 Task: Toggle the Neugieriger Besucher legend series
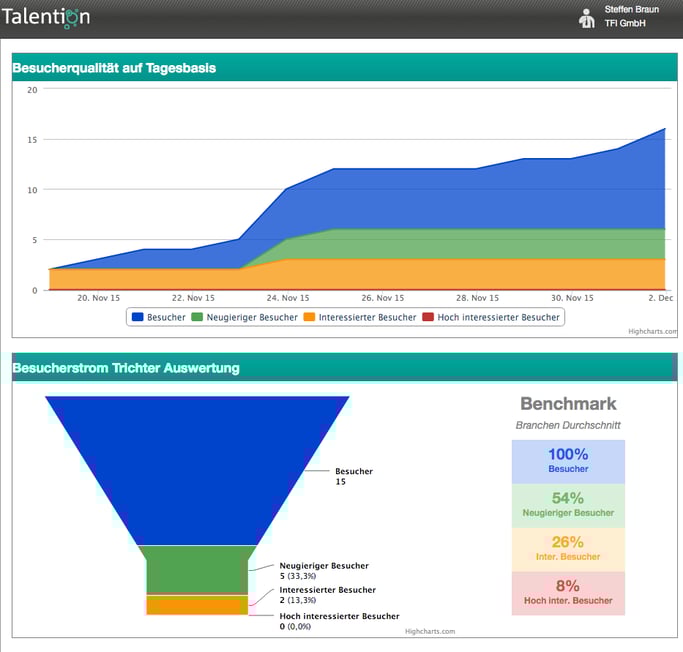tap(244, 317)
